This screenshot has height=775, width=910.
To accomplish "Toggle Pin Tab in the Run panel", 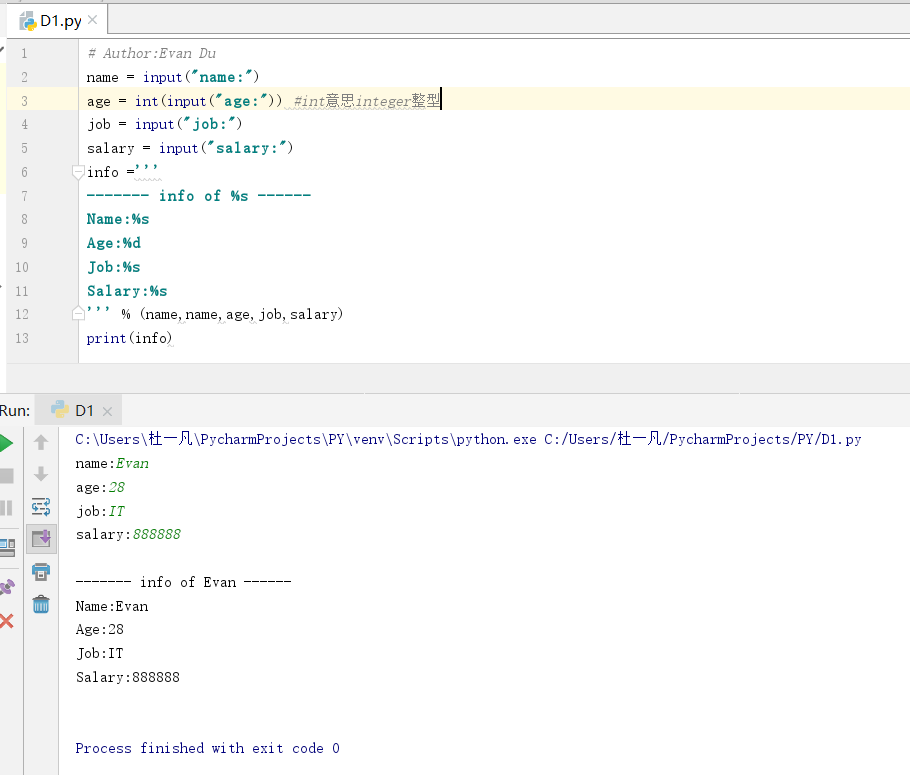I will (x=6, y=587).
